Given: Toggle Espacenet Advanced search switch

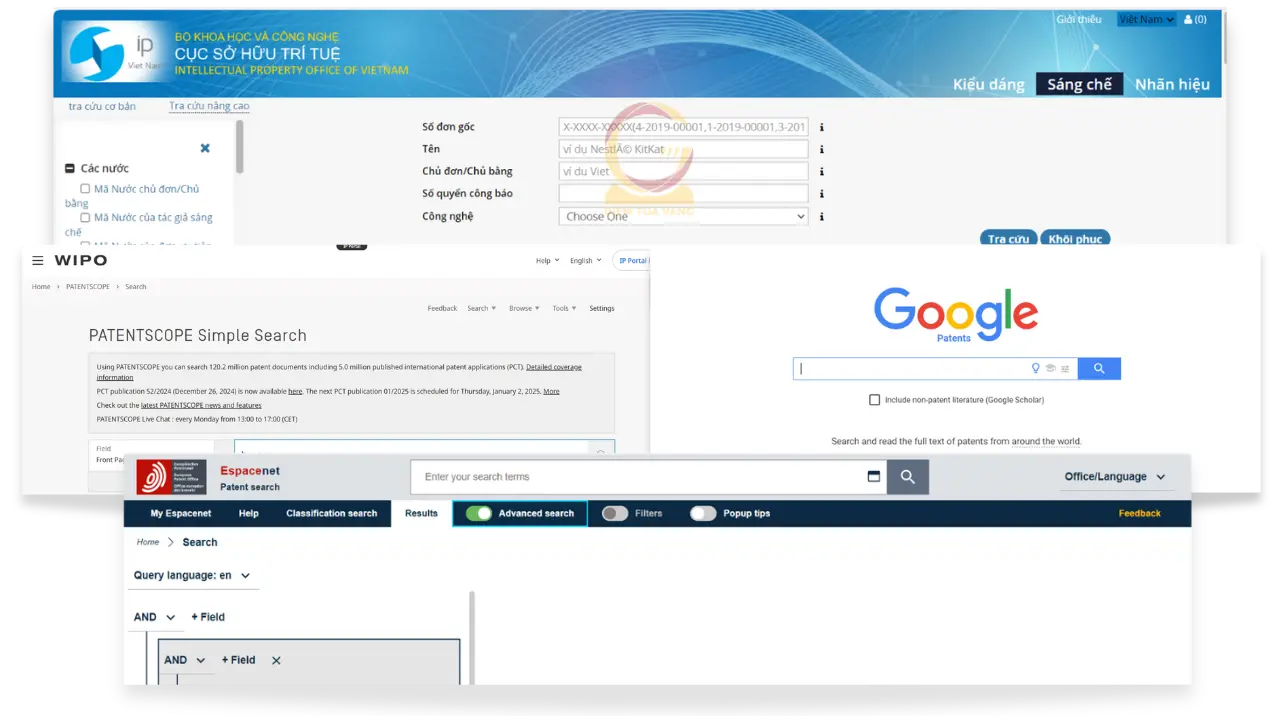Looking at the screenshot, I should [x=479, y=513].
